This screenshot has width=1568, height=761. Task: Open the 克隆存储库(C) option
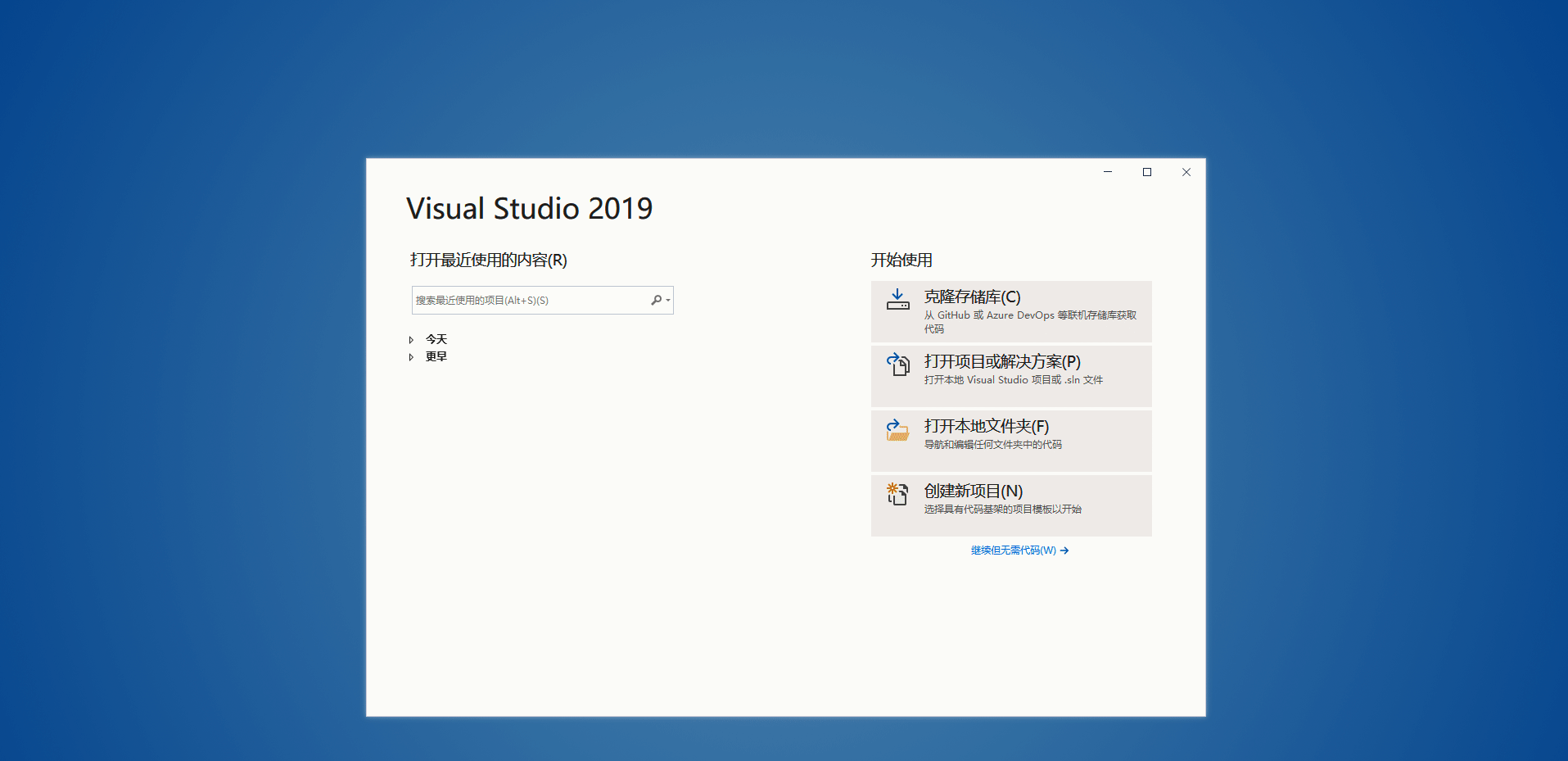(x=1011, y=311)
